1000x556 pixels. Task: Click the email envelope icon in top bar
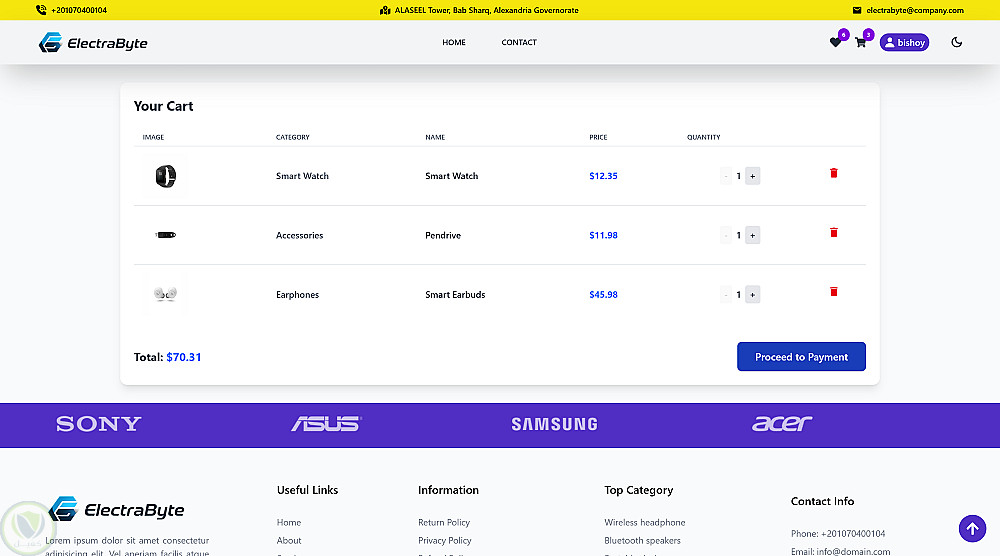(857, 10)
